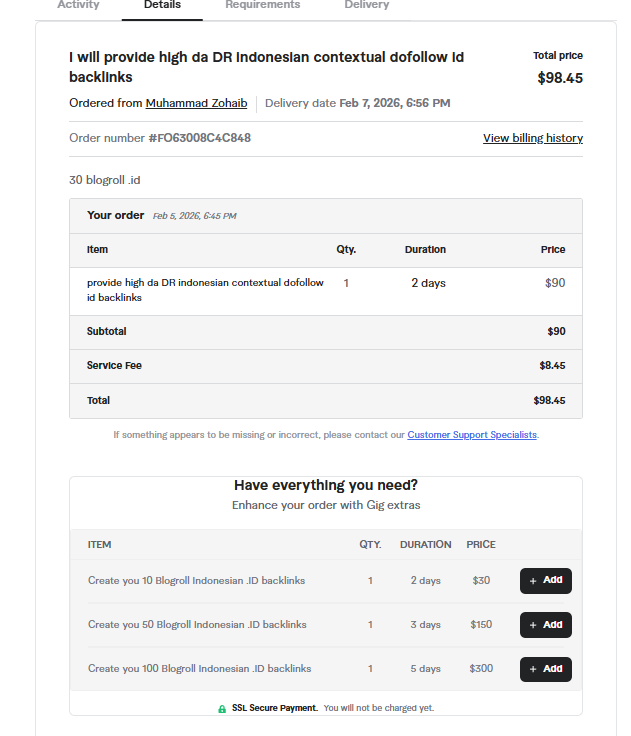Screen dimensions: 631x736
Task: Switch to the Activity tab
Action: point(78,5)
